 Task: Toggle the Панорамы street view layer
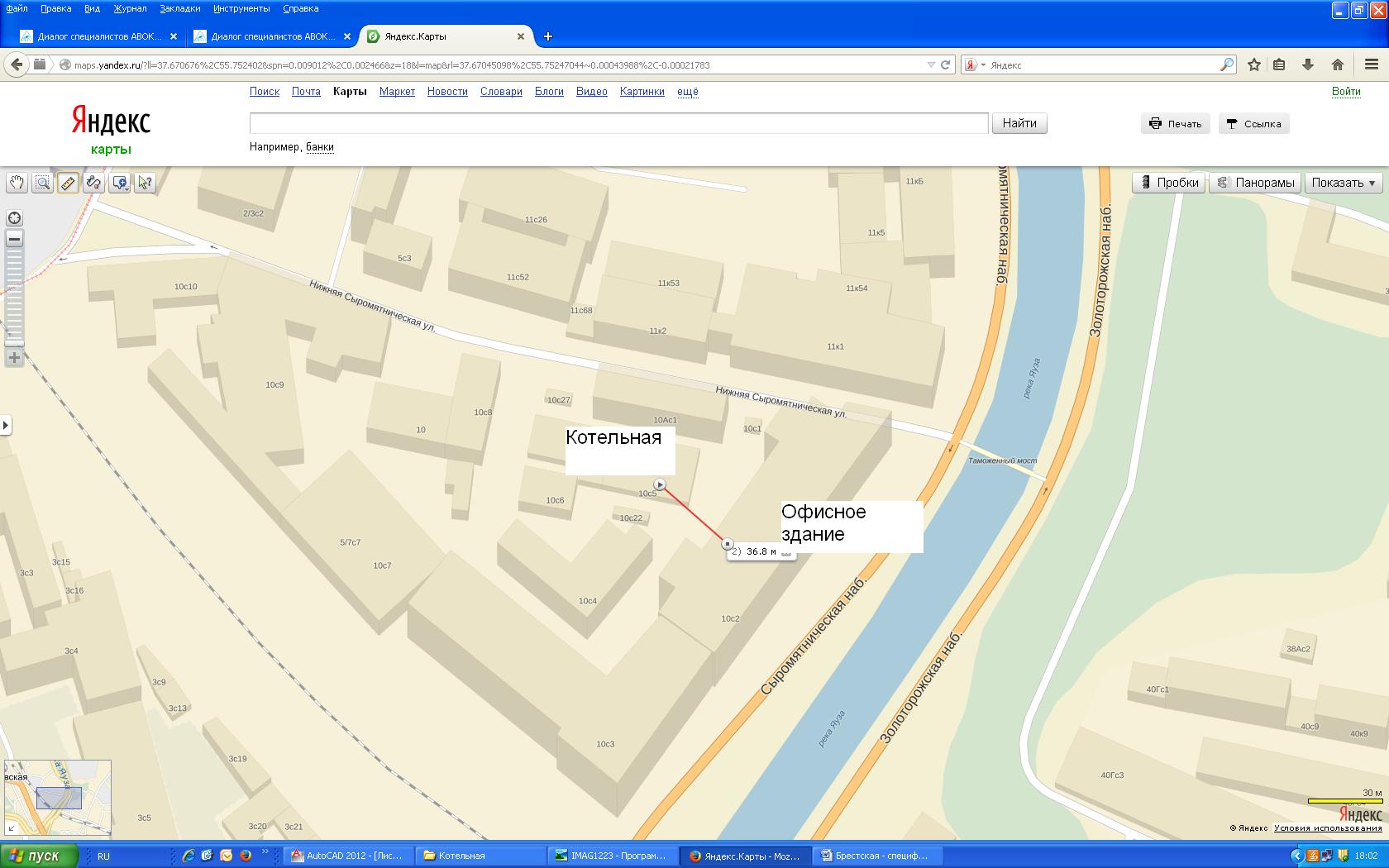pyautogui.click(x=1255, y=183)
